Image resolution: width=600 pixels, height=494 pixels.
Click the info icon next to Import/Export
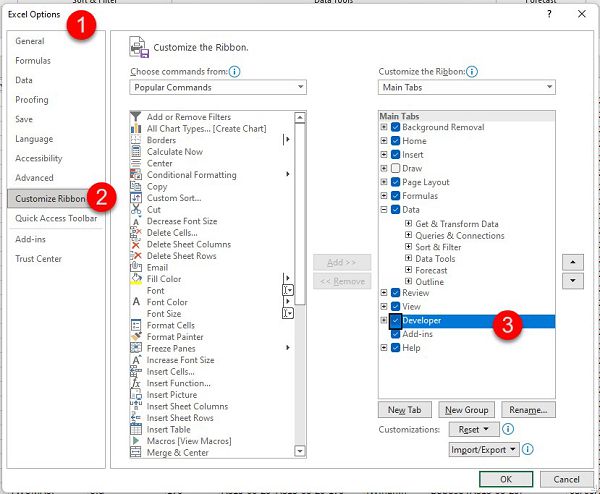coord(527,449)
